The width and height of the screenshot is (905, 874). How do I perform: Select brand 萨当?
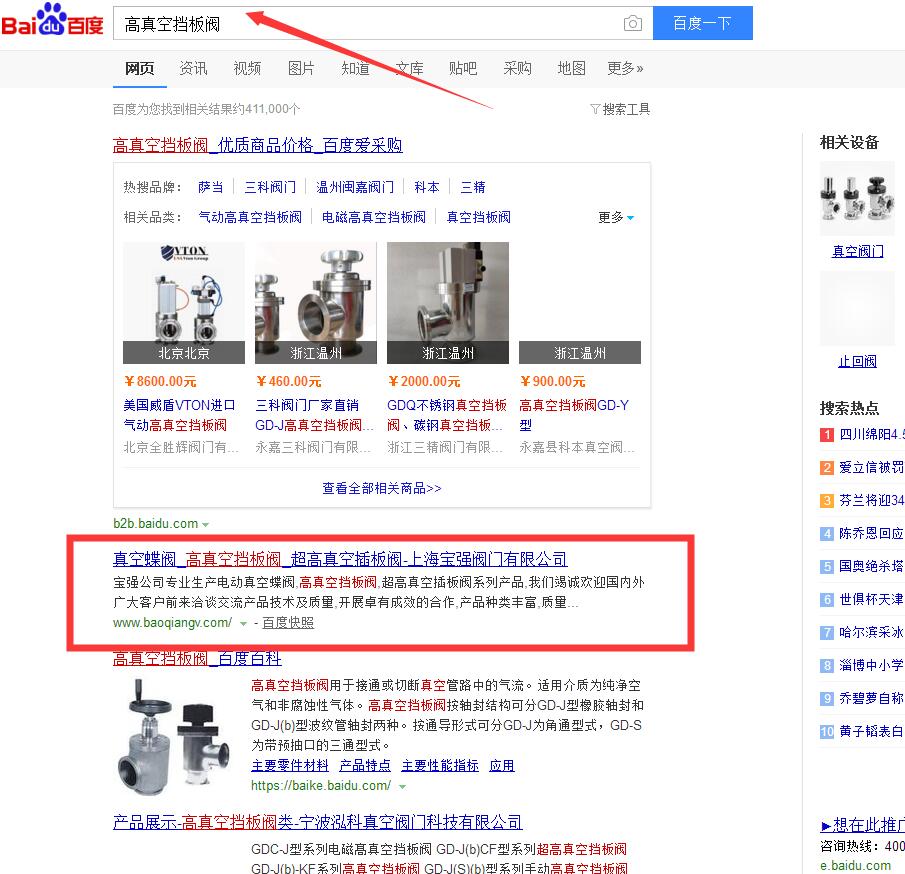(210, 187)
